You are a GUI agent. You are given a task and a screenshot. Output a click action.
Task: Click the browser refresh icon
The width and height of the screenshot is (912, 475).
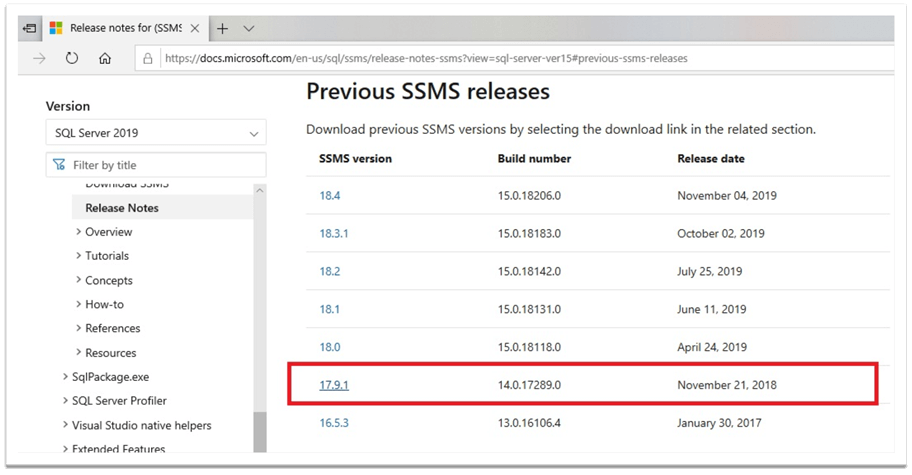[x=72, y=59]
